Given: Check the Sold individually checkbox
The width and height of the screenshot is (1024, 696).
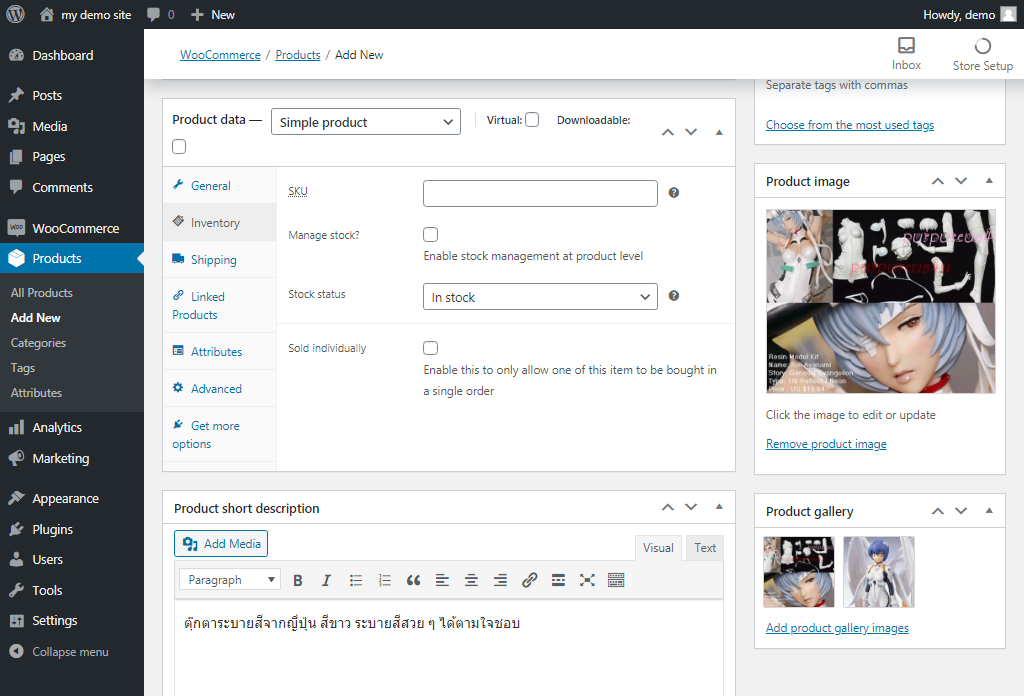Looking at the screenshot, I should click(431, 348).
